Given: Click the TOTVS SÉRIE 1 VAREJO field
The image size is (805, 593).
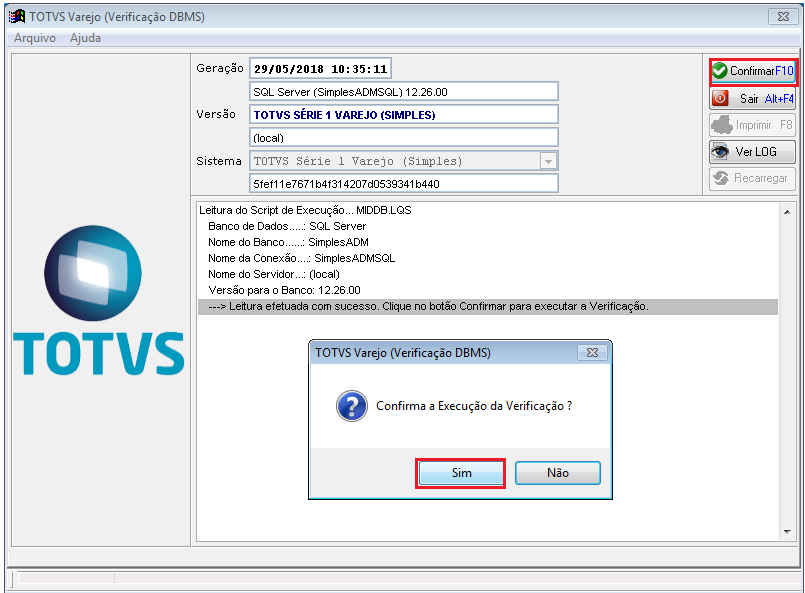Looking at the screenshot, I should (x=404, y=115).
